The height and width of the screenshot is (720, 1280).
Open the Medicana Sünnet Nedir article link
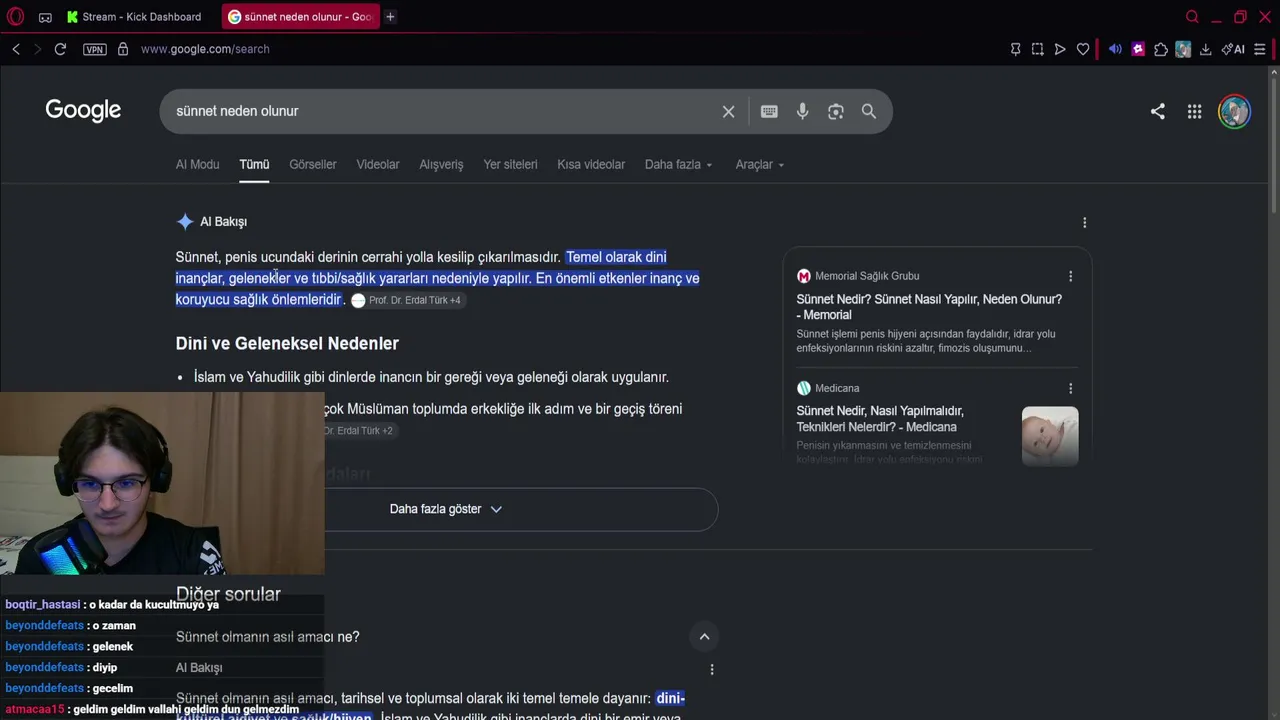pos(880,419)
